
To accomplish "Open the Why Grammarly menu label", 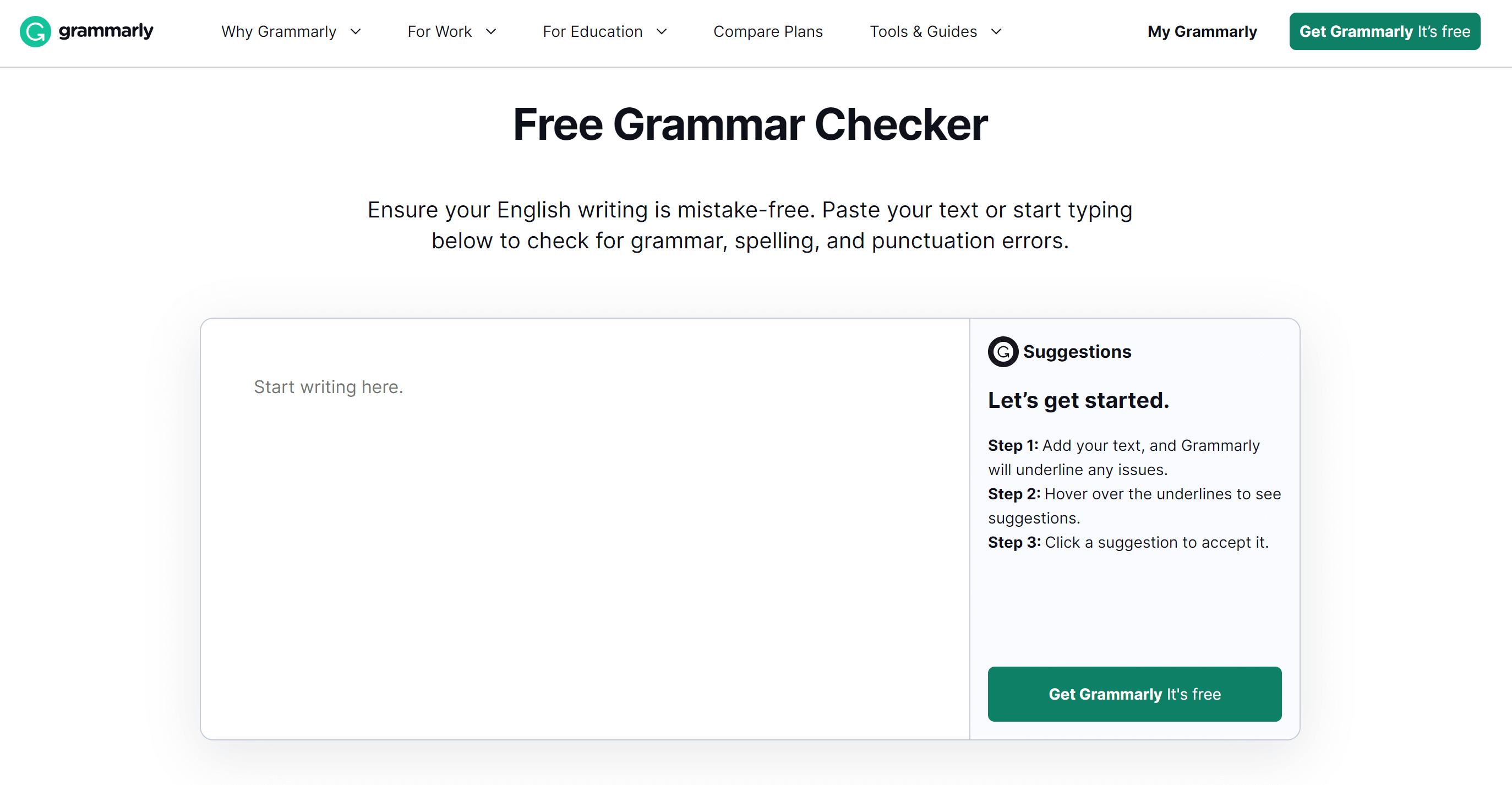I will coord(278,32).
